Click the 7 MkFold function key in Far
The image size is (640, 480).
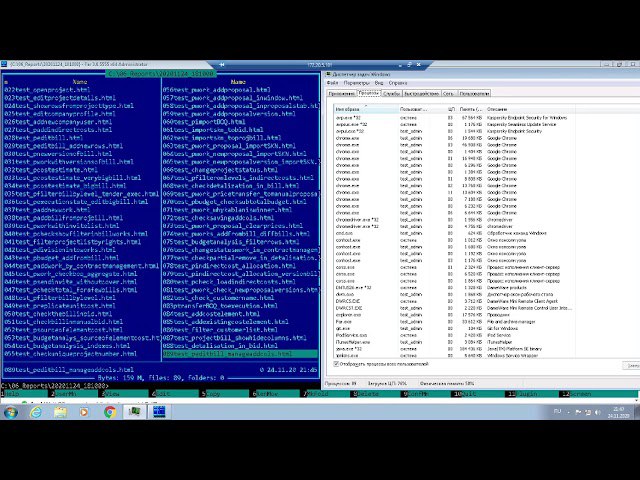[x=327, y=394]
